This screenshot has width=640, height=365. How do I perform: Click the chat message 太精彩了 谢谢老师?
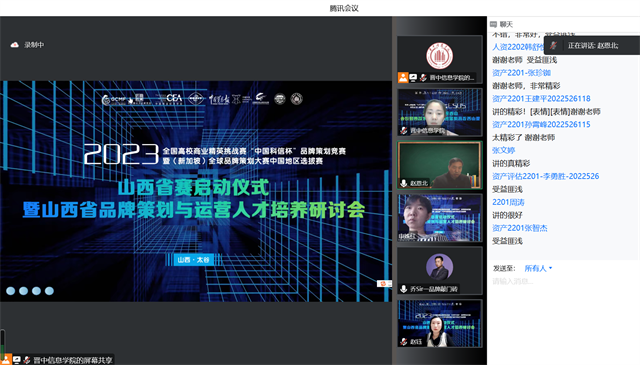pyautogui.click(x=524, y=138)
